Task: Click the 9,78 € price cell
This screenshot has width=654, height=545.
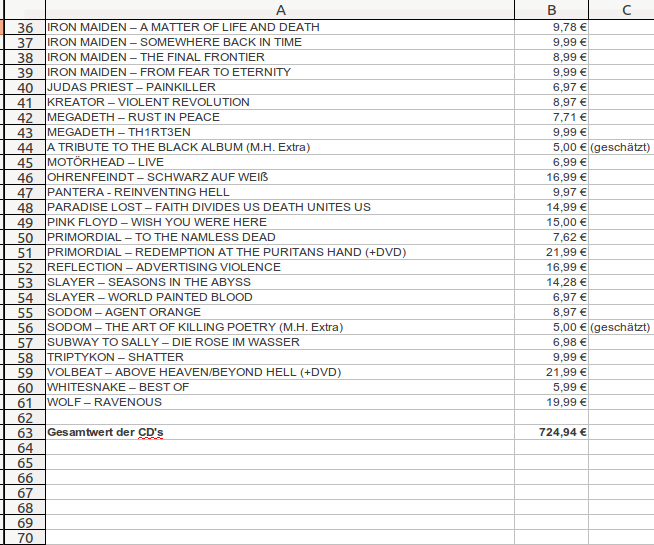Action: (x=551, y=28)
